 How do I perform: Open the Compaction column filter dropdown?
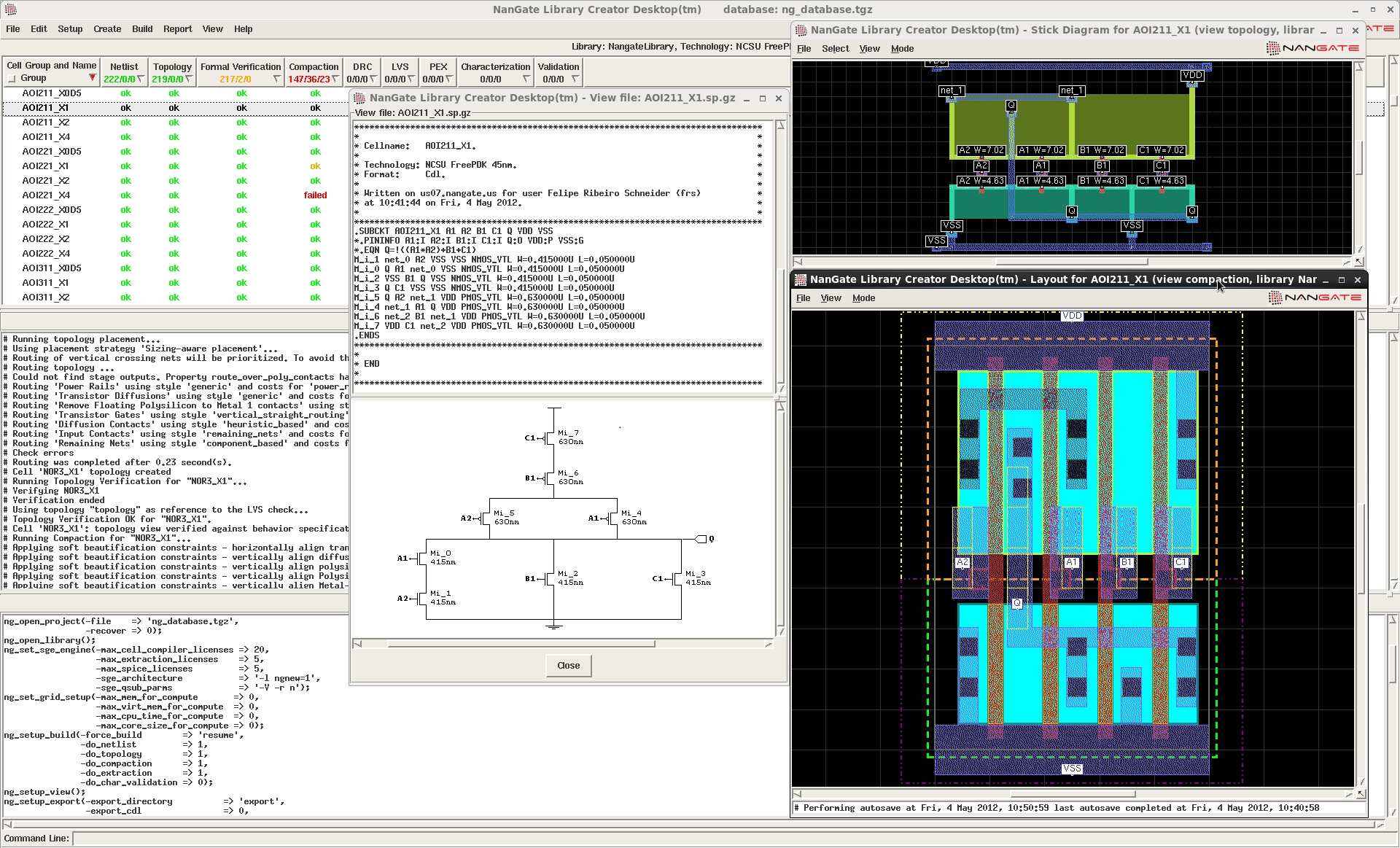(335, 79)
